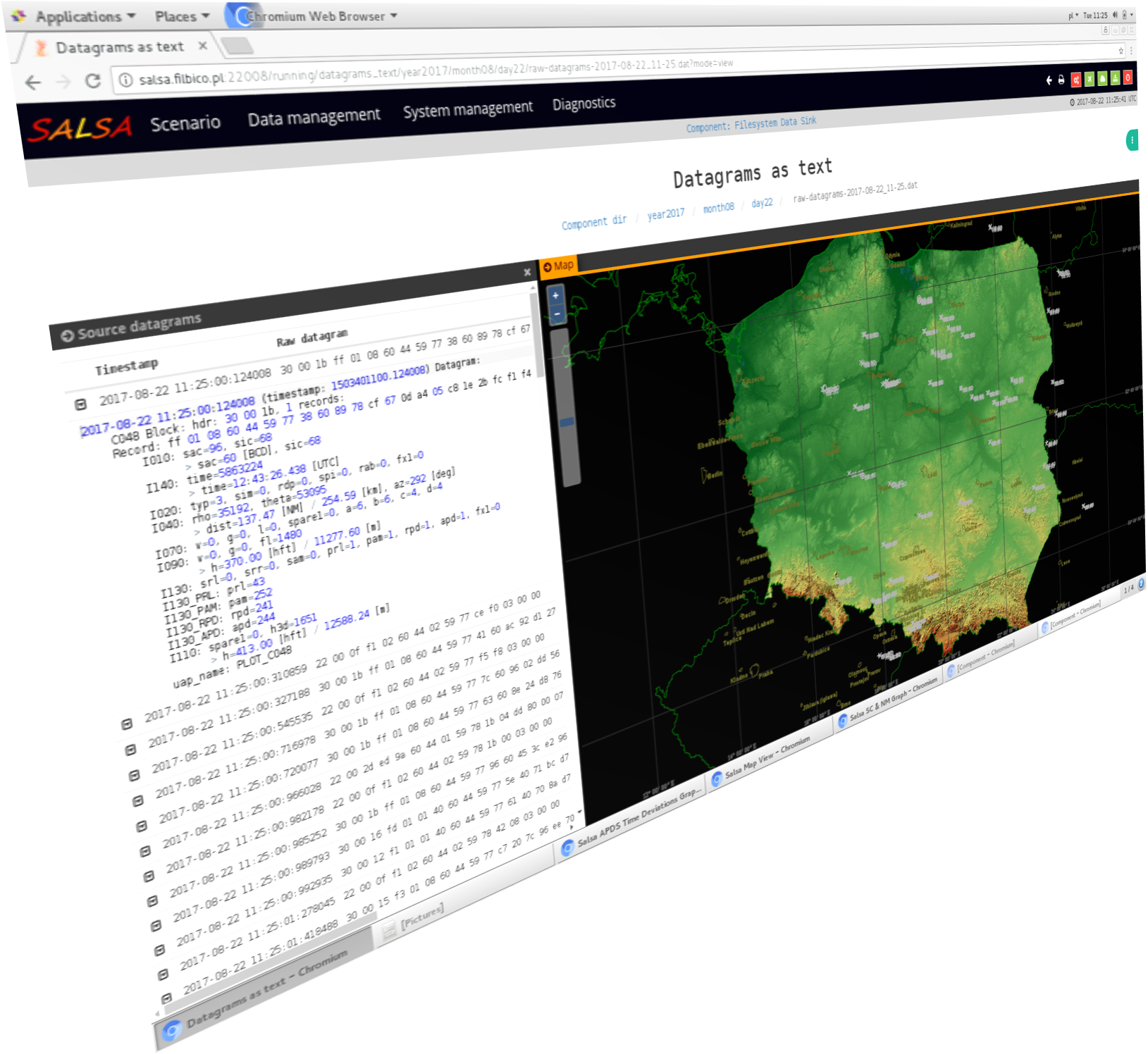Open the Diagnostics menu
This screenshot has width=1148, height=1054.
pyautogui.click(x=584, y=104)
